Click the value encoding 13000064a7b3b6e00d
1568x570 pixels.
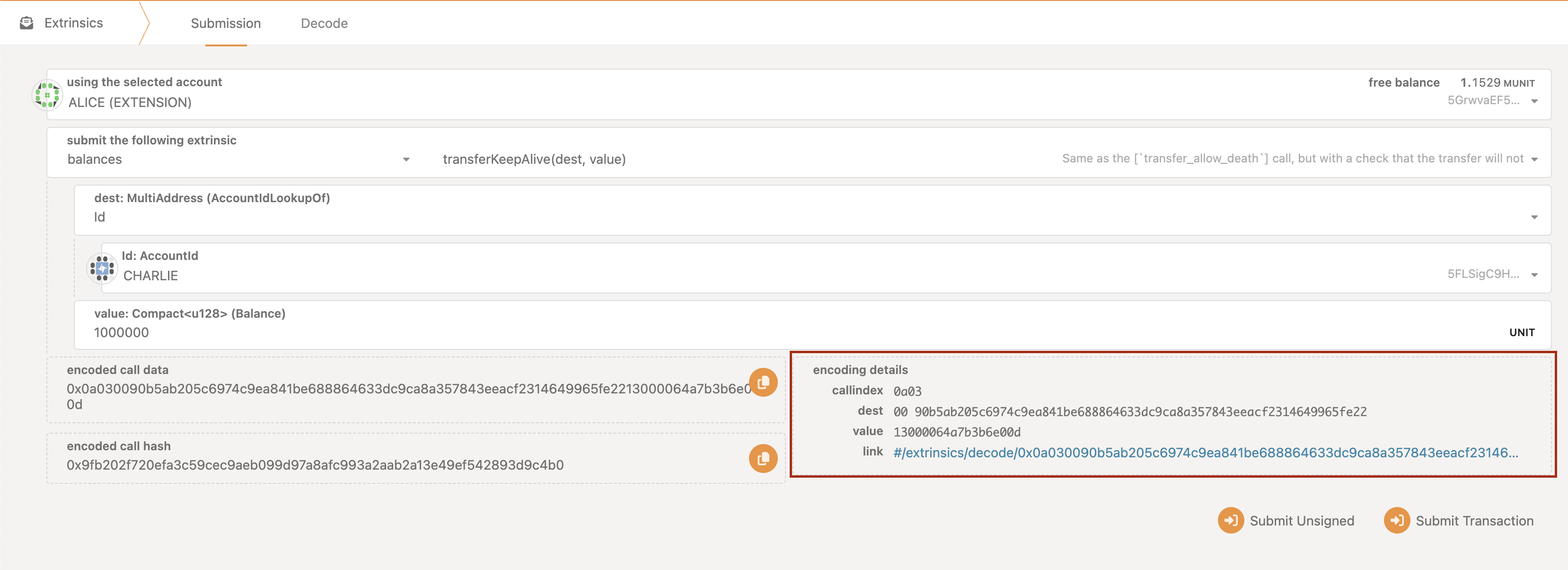click(957, 432)
